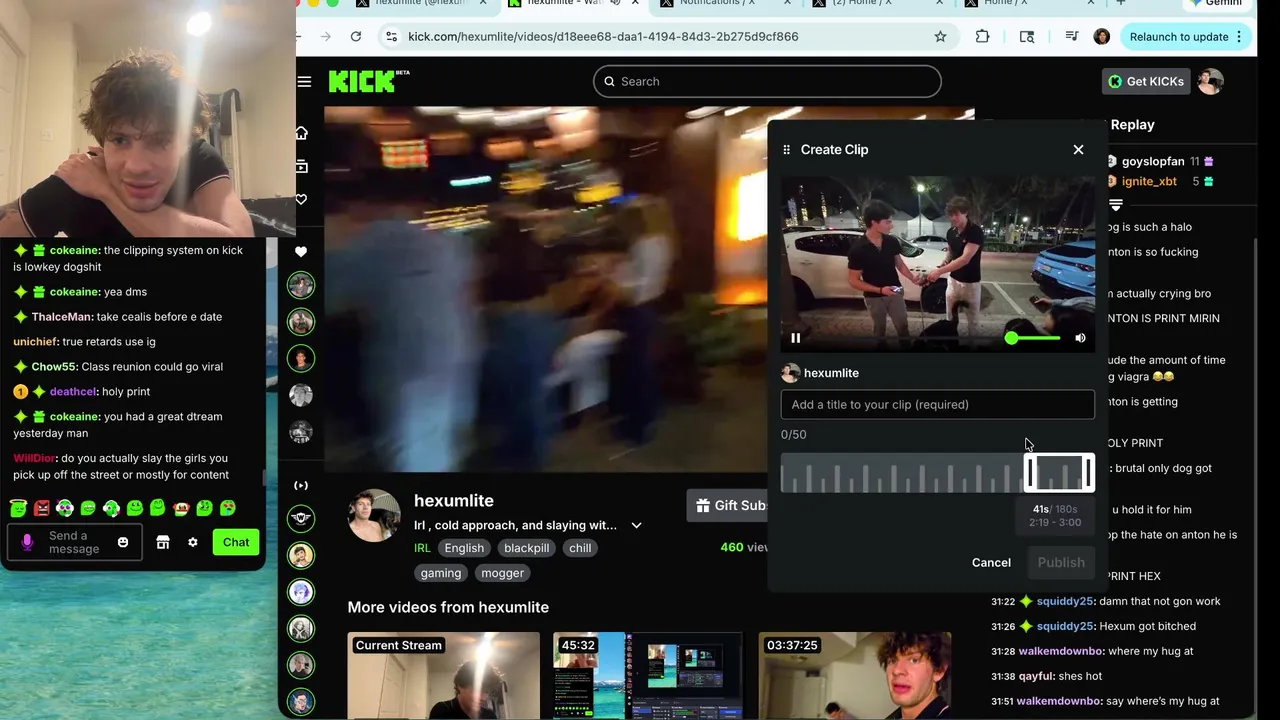Click Relaunch to update in Chrome
This screenshot has height=720, width=1280.
click(x=1184, y=37)
